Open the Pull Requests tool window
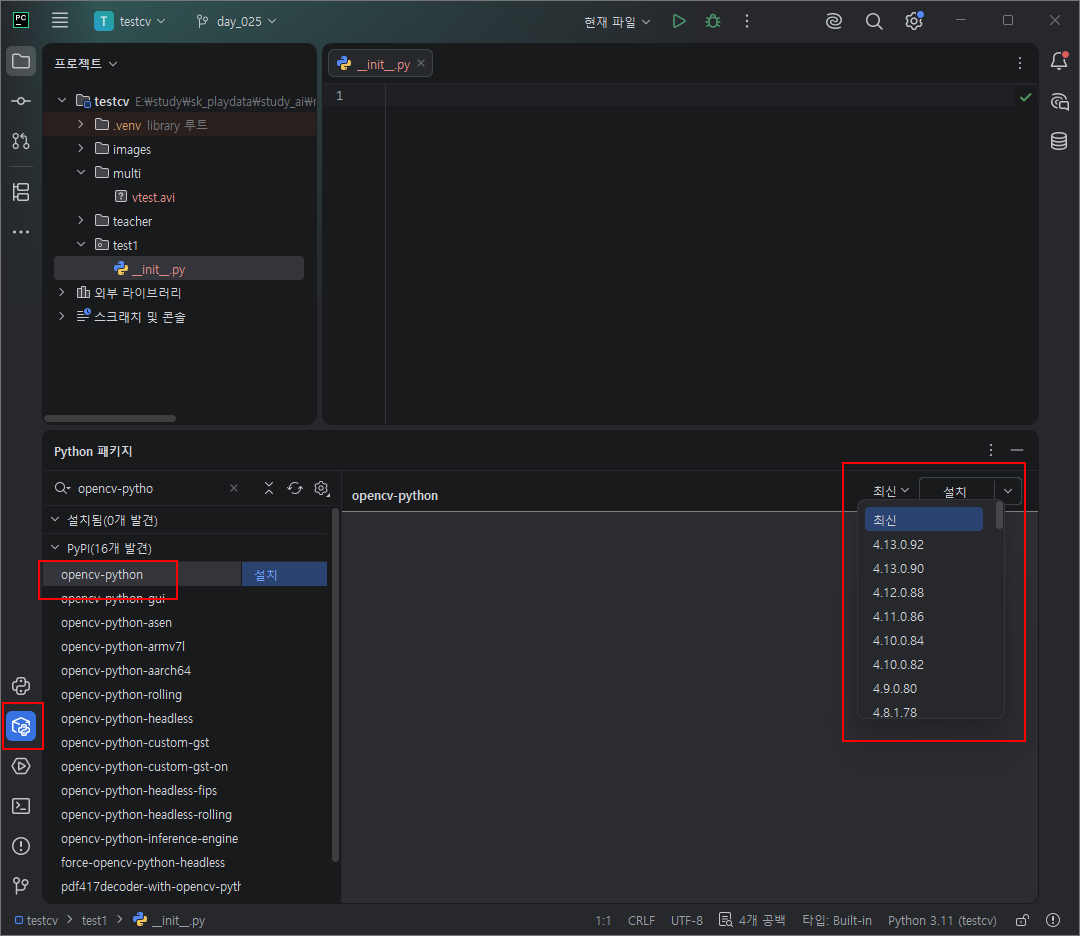1080x936 pixels. pos(21,141)
